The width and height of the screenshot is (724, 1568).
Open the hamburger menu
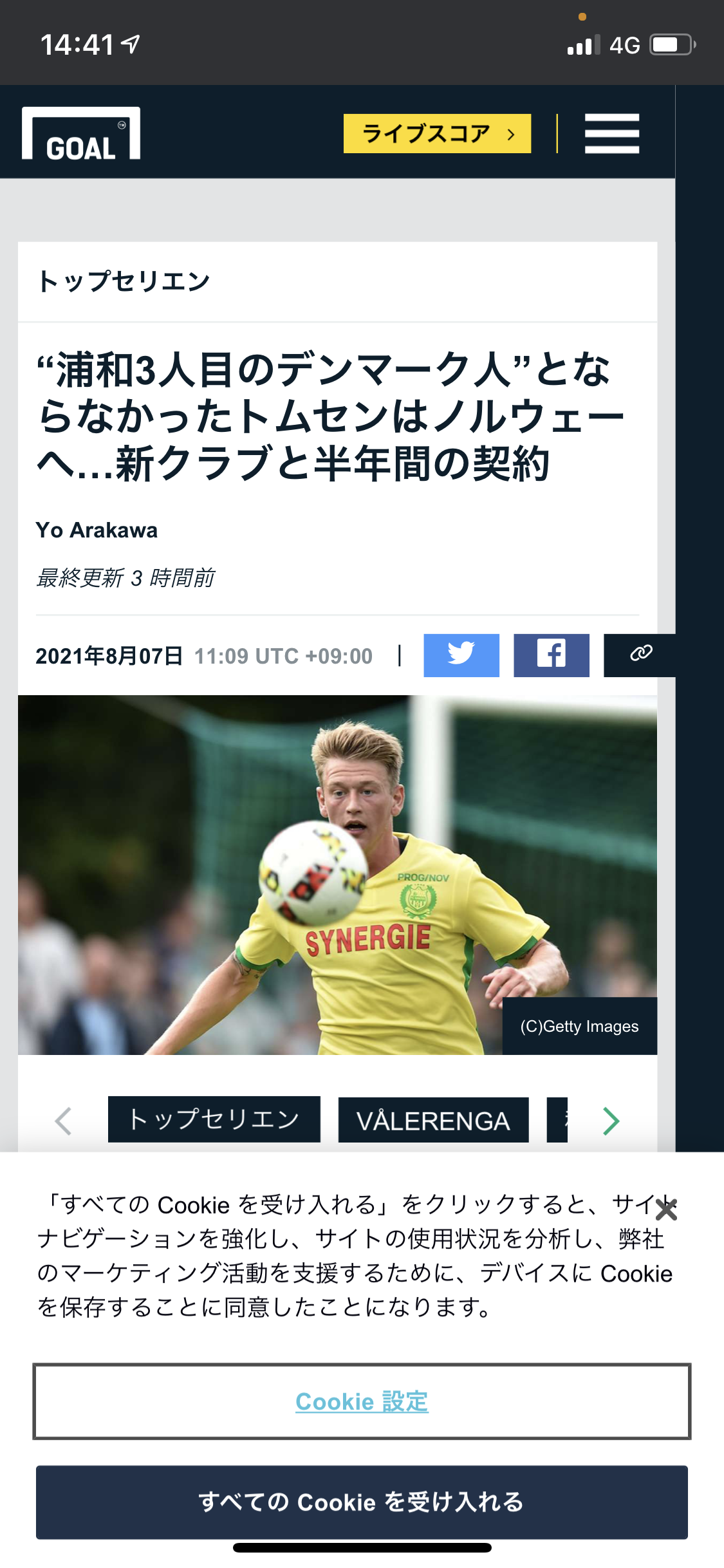tap(611, 133)
